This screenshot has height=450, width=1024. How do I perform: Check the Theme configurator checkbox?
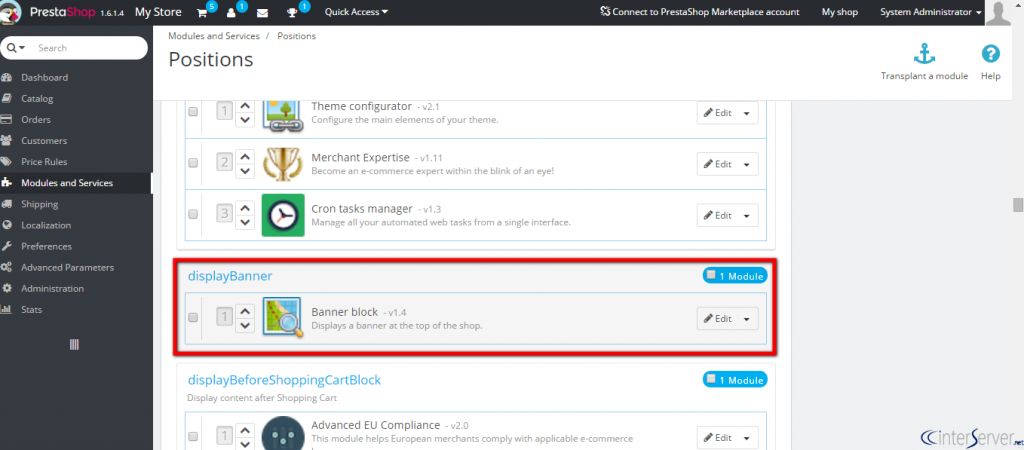193,112
